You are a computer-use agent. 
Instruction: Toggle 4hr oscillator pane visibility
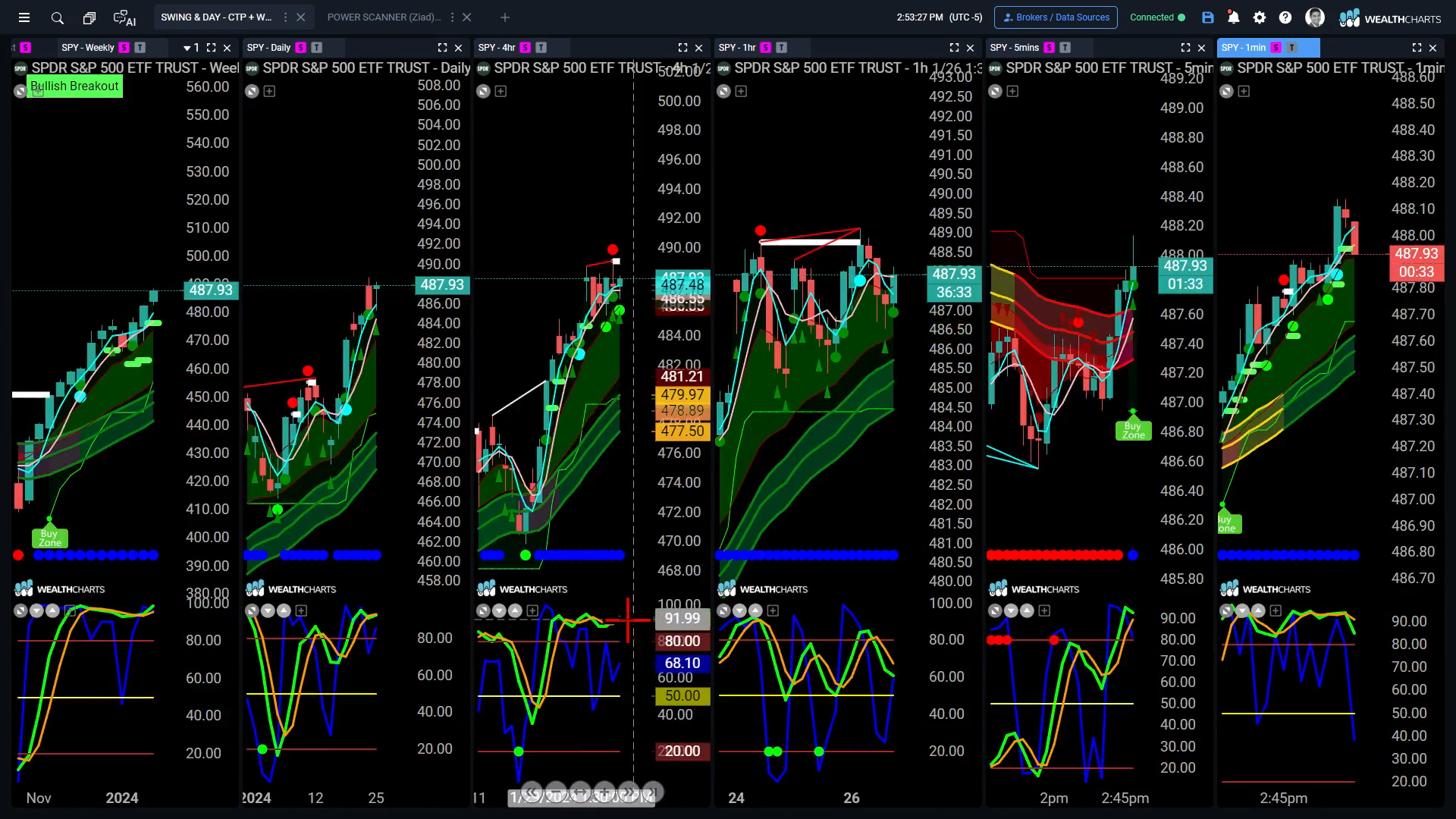483,610
